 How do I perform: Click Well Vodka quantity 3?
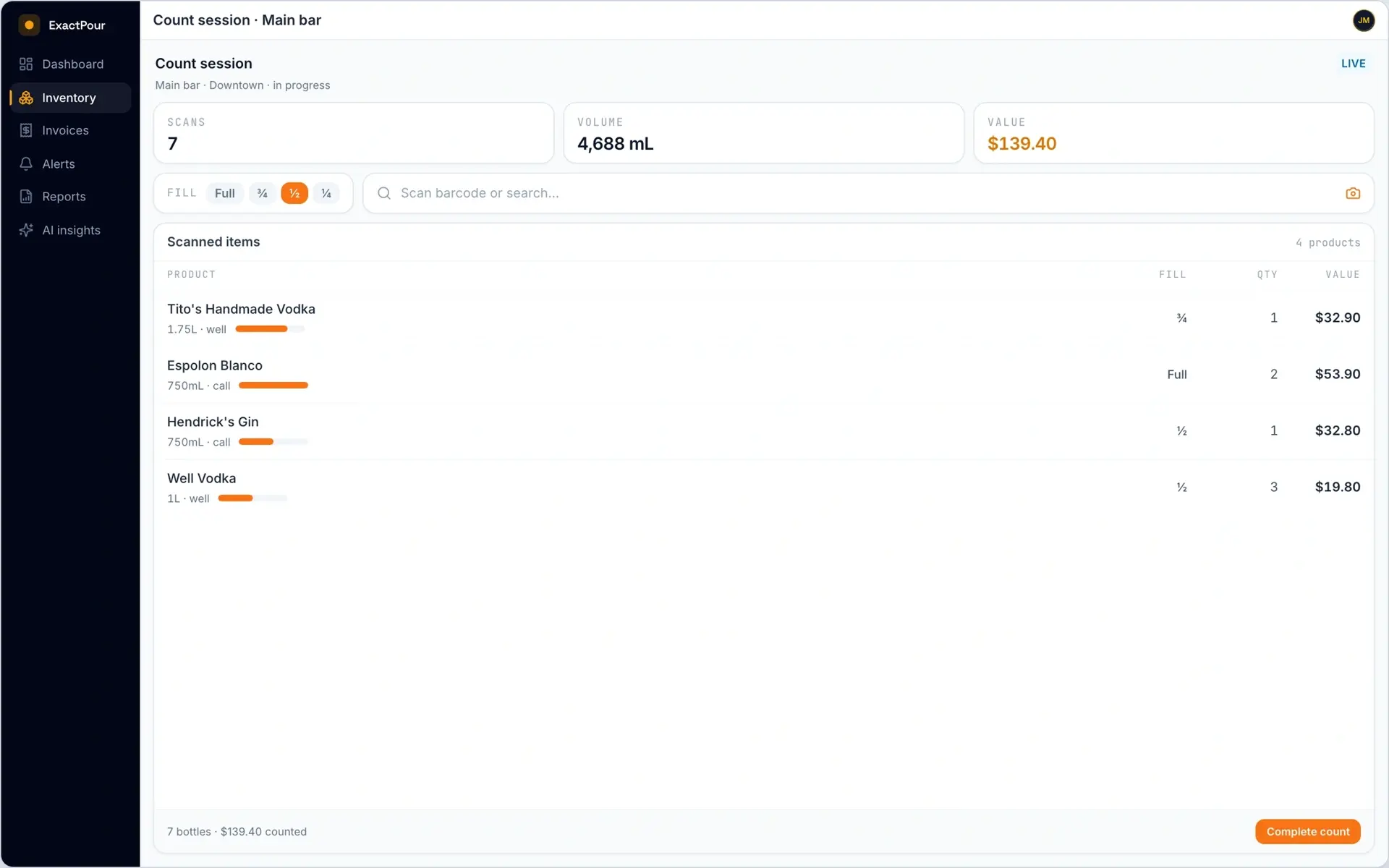1273,487
